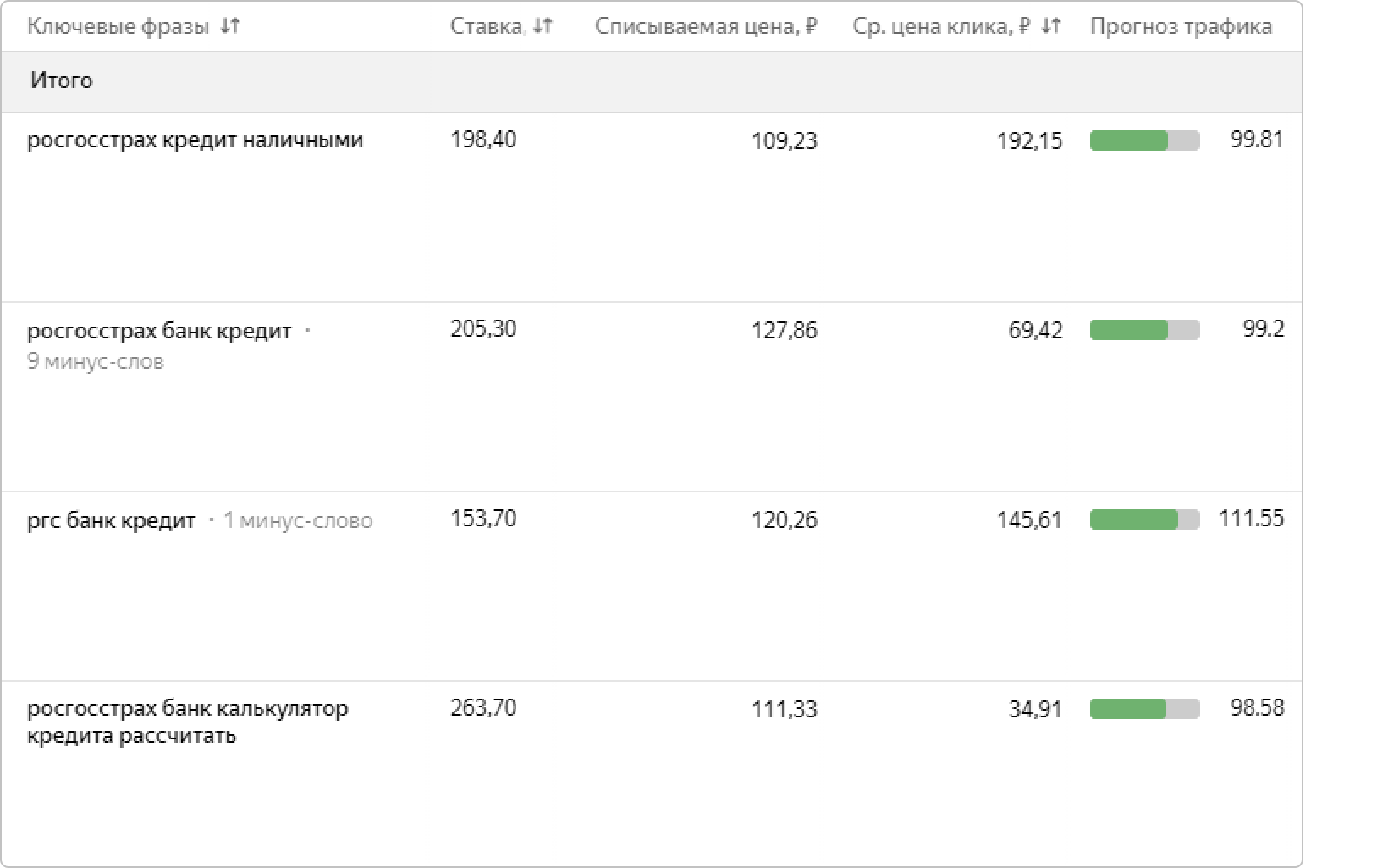Viewport: 1388px width, 868px height.
Task: Open the ргс банк кредит phrase
Action: tap(111, 519)
